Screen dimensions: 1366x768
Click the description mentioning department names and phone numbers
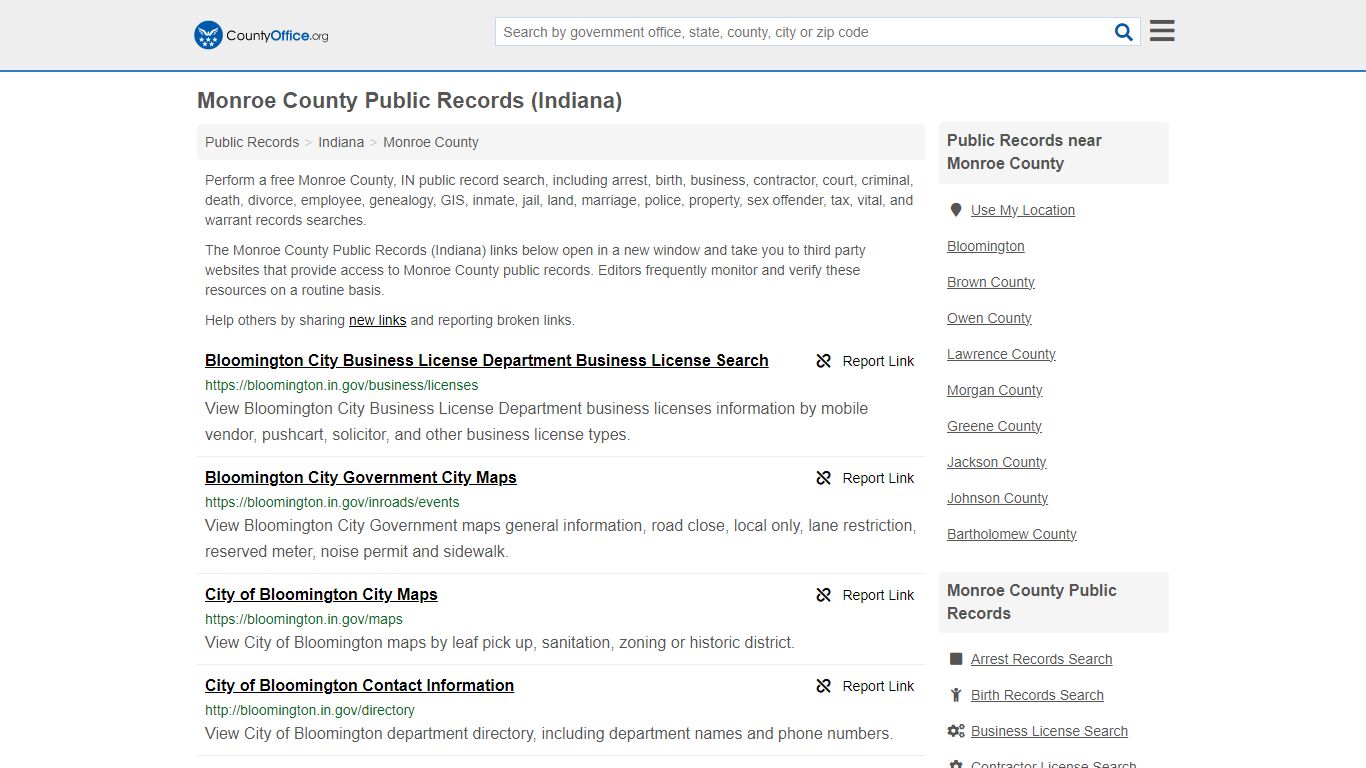[x=549, y=734]
